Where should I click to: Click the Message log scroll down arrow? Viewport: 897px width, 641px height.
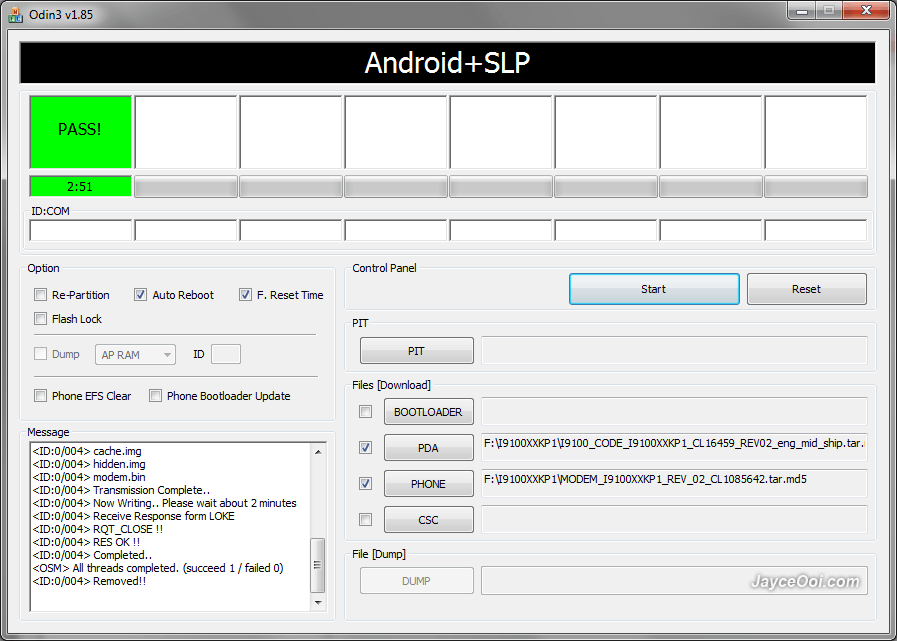point(318,602)
